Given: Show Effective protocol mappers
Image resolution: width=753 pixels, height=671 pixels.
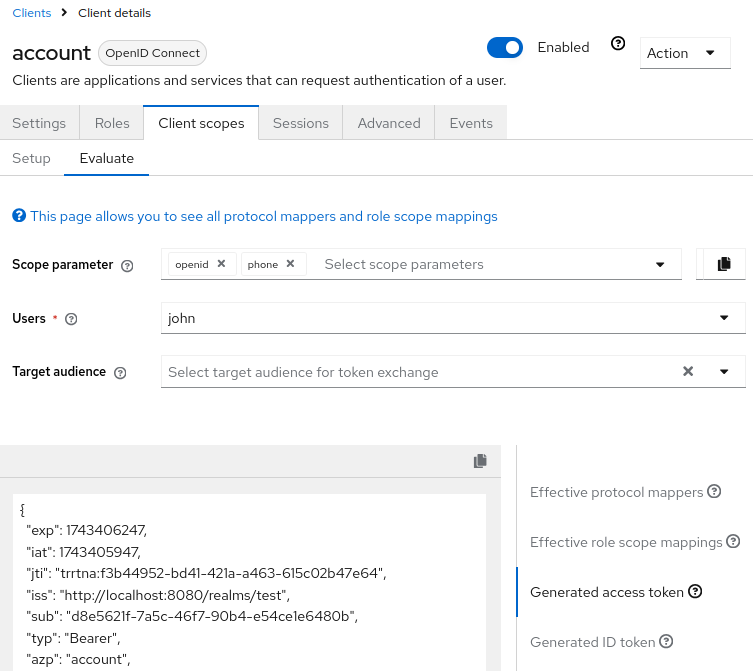Looking at the screenshot, I should point(618,492).
